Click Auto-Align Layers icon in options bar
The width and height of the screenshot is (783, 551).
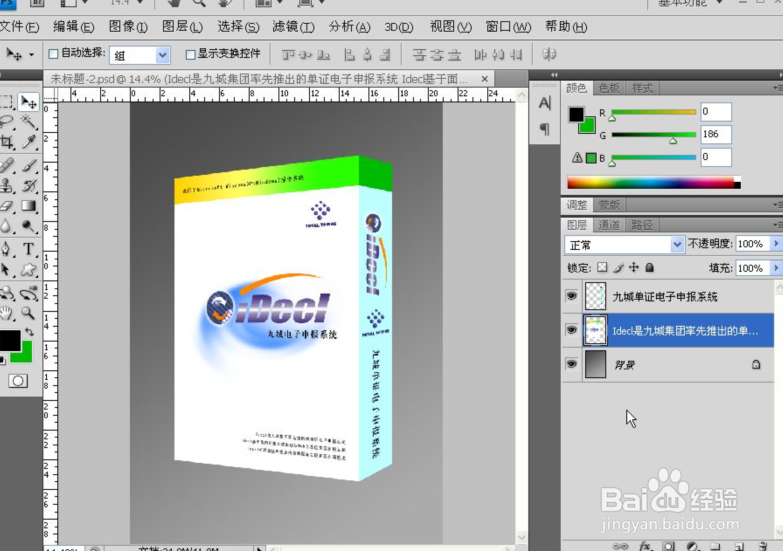point(549,54)
